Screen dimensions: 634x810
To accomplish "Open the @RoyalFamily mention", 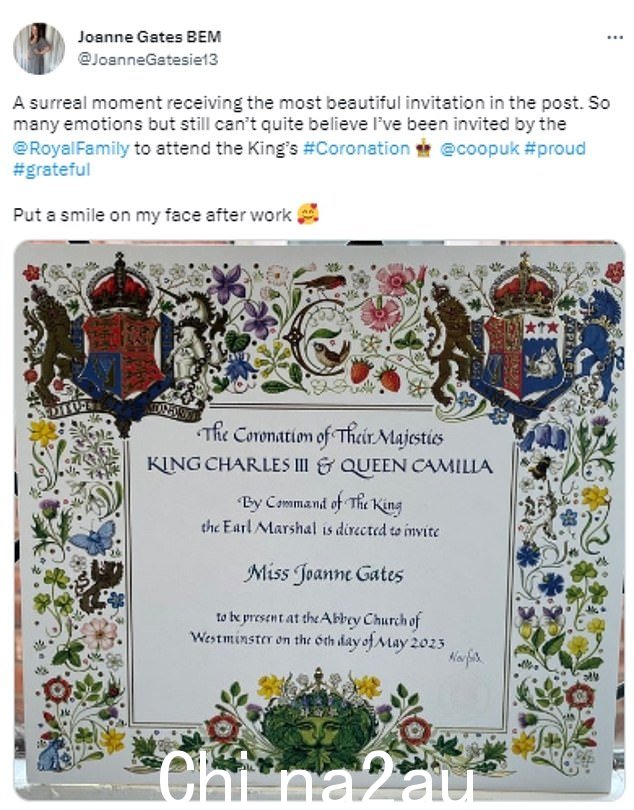I will coord(71,149).
